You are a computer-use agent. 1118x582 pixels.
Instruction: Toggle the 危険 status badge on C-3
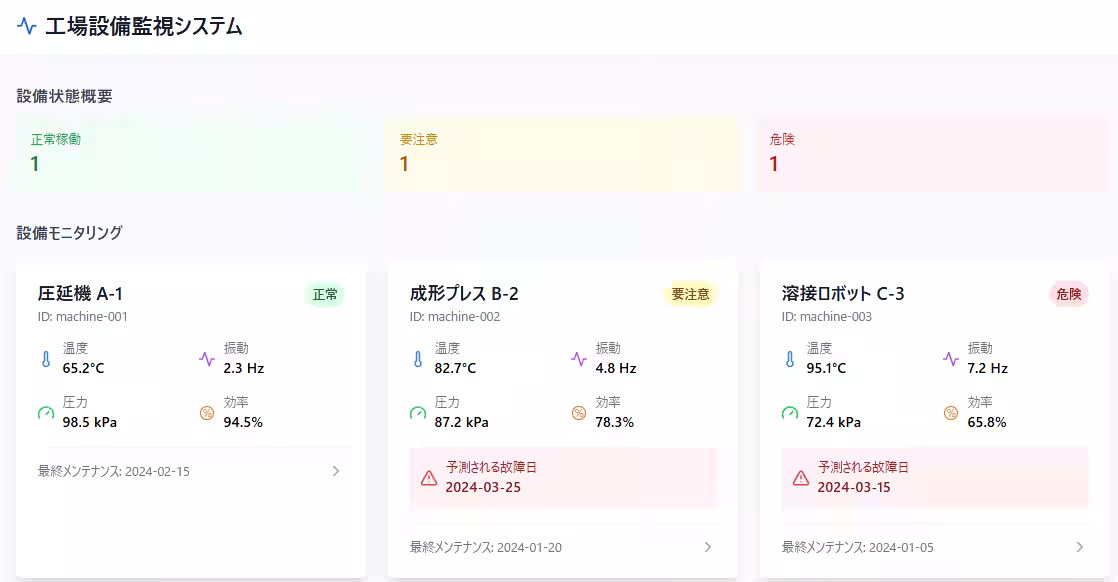[x=1069, y=293]
